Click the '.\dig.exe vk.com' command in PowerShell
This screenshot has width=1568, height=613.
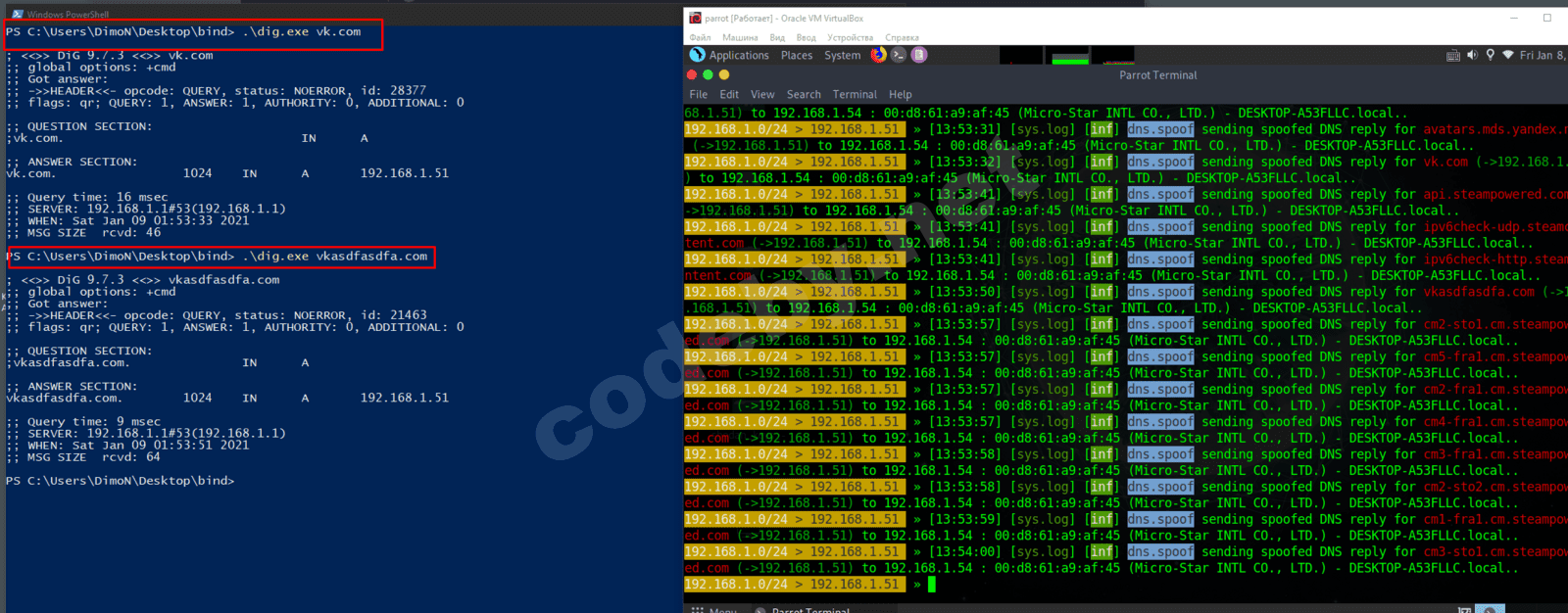point(302,32)
